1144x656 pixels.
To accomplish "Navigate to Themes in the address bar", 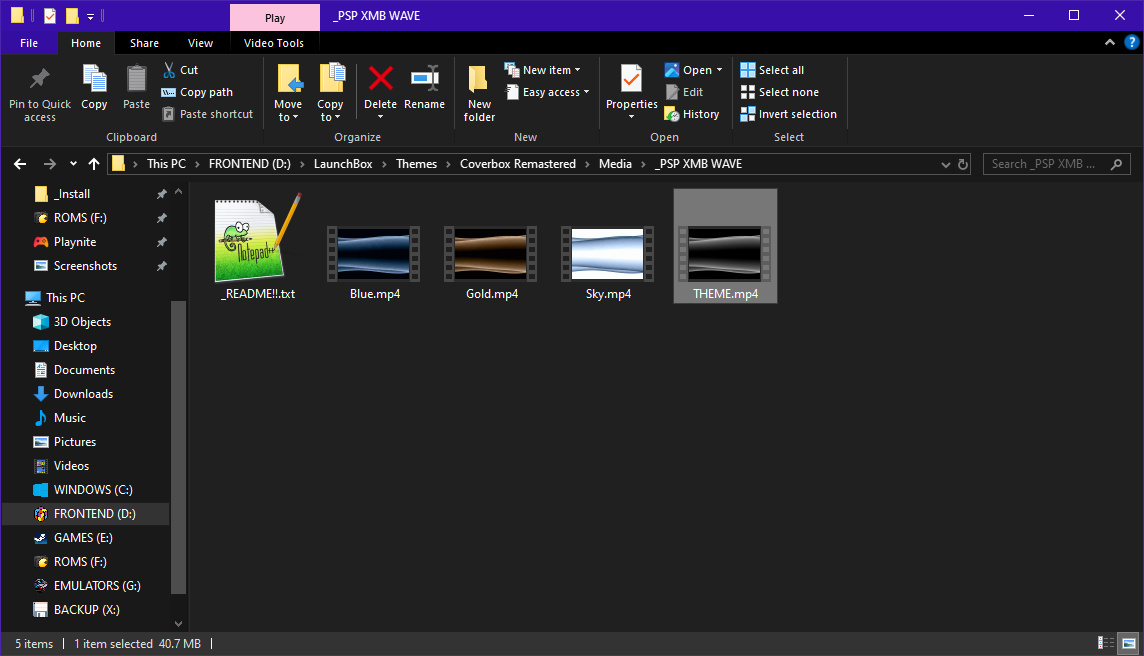I will pyautogui.click(x=417, y=164).
